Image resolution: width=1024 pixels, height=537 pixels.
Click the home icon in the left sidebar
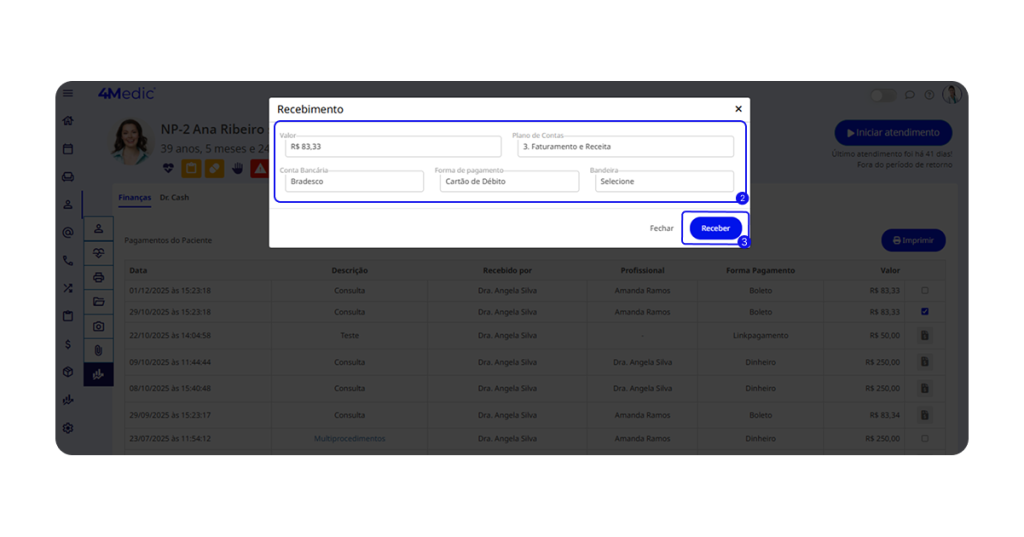pos(68,121)
